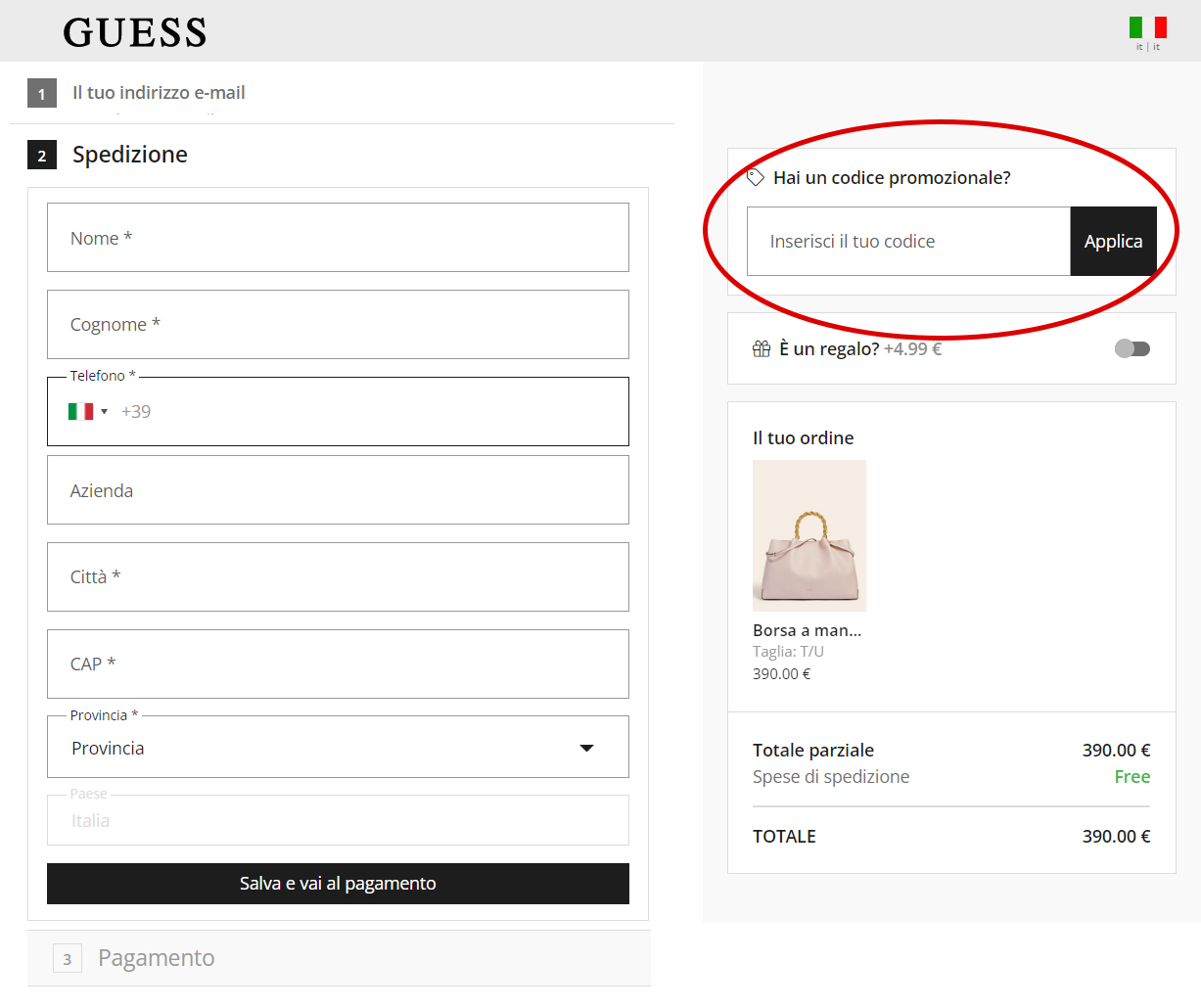The image size is (1201, 1008).
Task: Click the promo tag icon beside codice promozionale
Action: (x=755, y=175)
